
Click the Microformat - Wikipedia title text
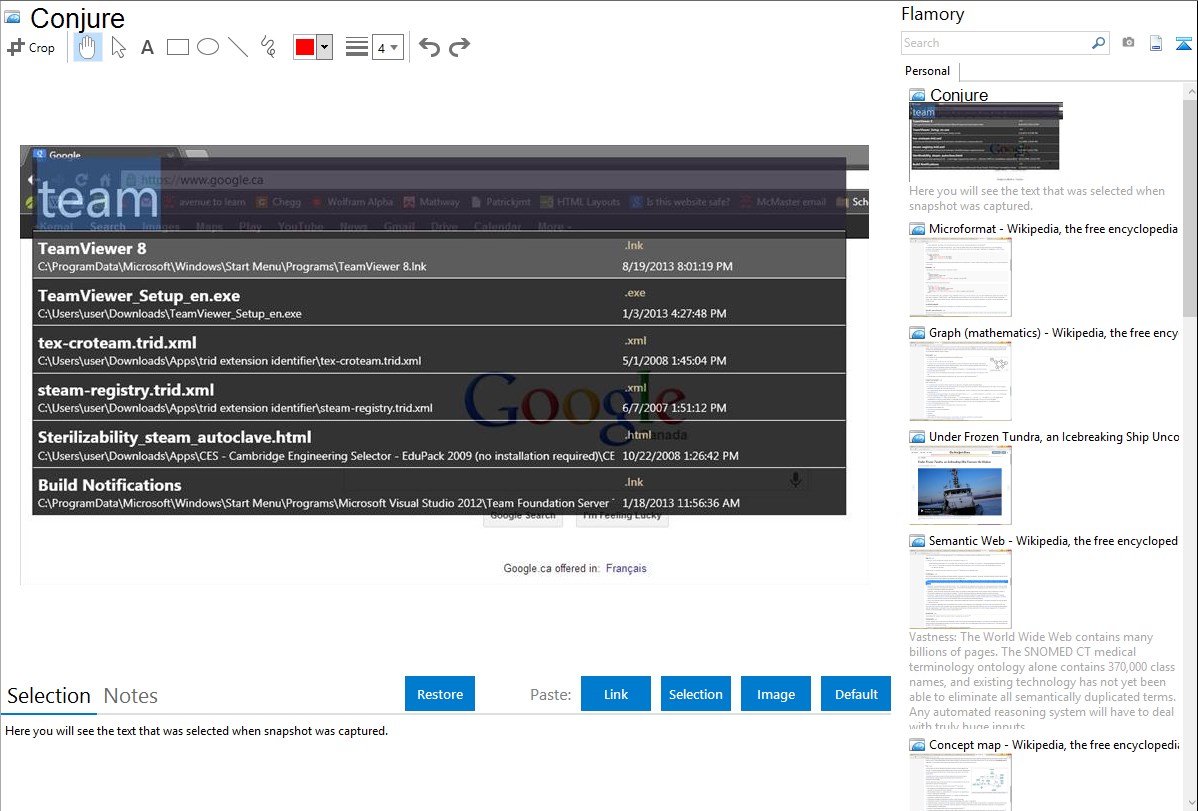click(1053, 229)
